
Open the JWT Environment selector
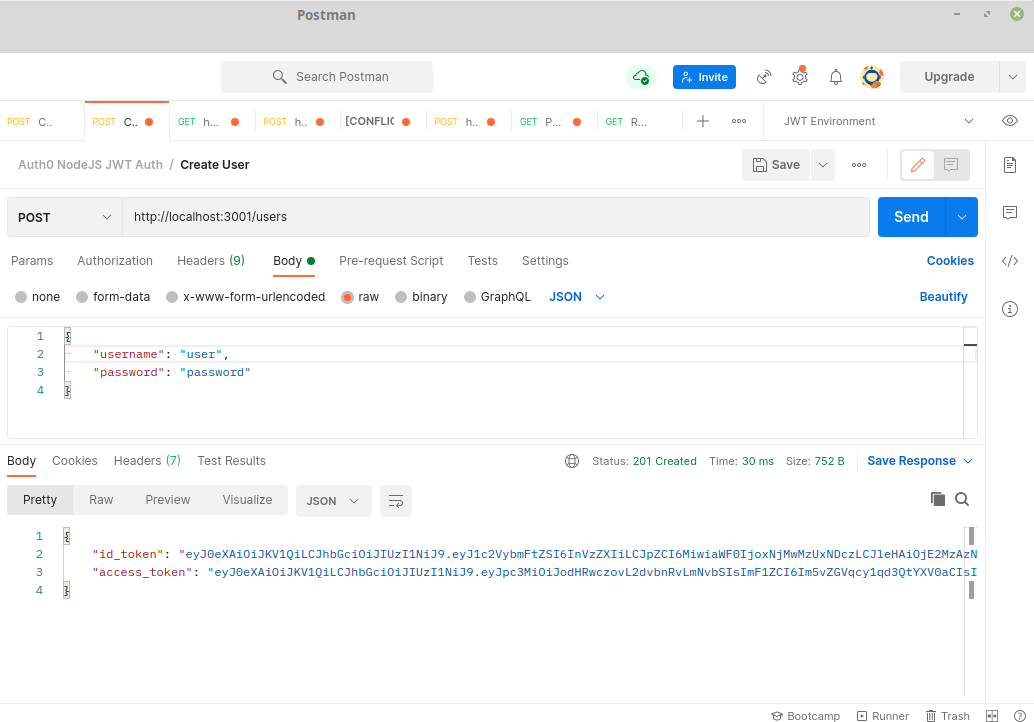coord(878,121)
